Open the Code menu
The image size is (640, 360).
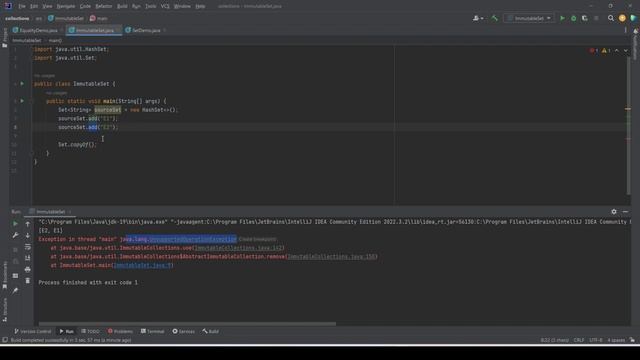(85, 6)
